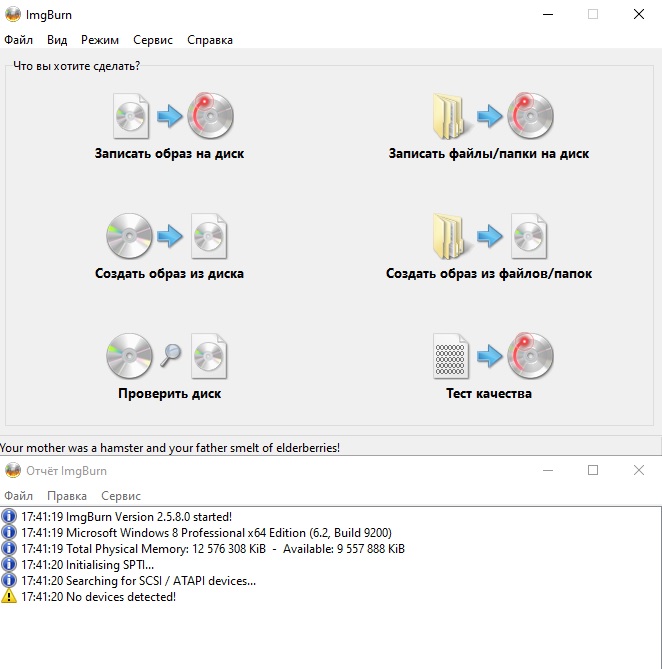
Task: Select log line Total Physical Memory: 12 576 308 KiB
Action: tap(213, 549)
